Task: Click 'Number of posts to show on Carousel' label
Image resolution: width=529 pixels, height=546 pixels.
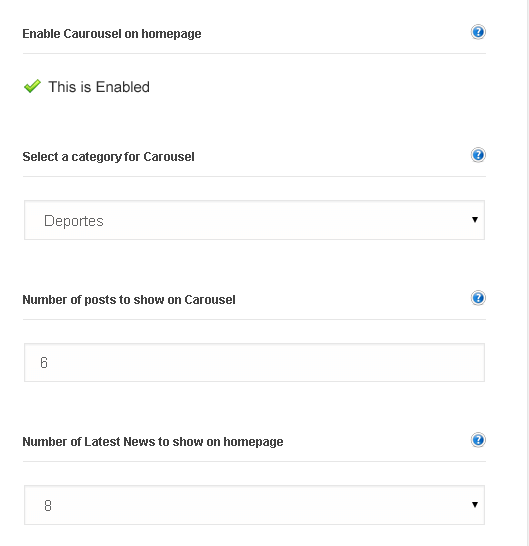Action: [x=129, y=300]
